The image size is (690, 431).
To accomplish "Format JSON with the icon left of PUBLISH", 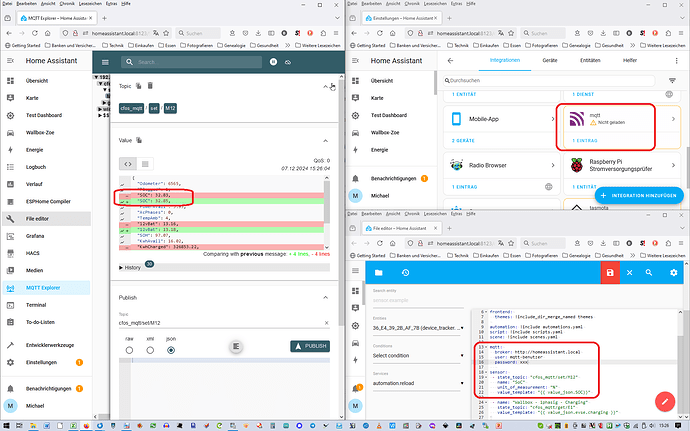I will [x=236, y=346].
